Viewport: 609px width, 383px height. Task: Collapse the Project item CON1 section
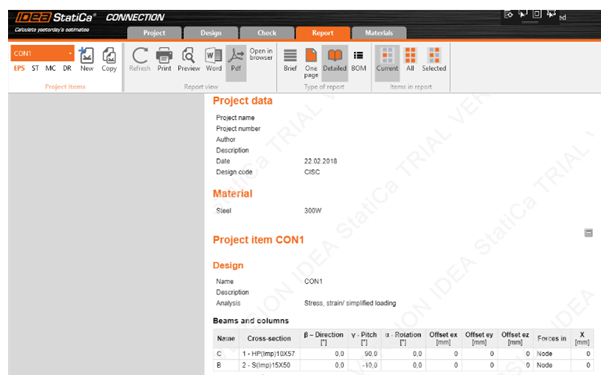[x=588, y=233]
